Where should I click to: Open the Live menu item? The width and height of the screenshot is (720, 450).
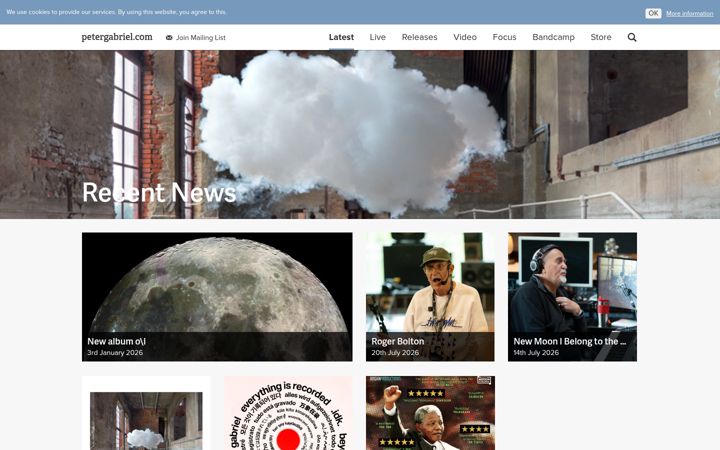coord(377,37)
